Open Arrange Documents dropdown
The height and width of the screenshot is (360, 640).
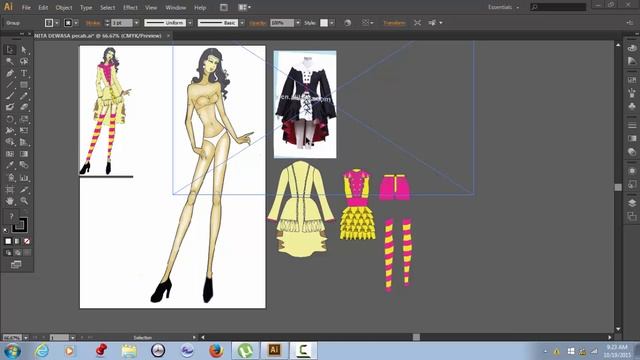(244, 7)
